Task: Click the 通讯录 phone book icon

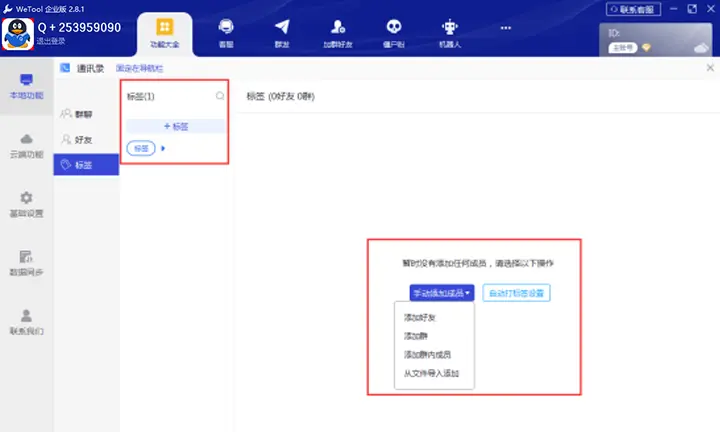Action: (x=65, y=68)
